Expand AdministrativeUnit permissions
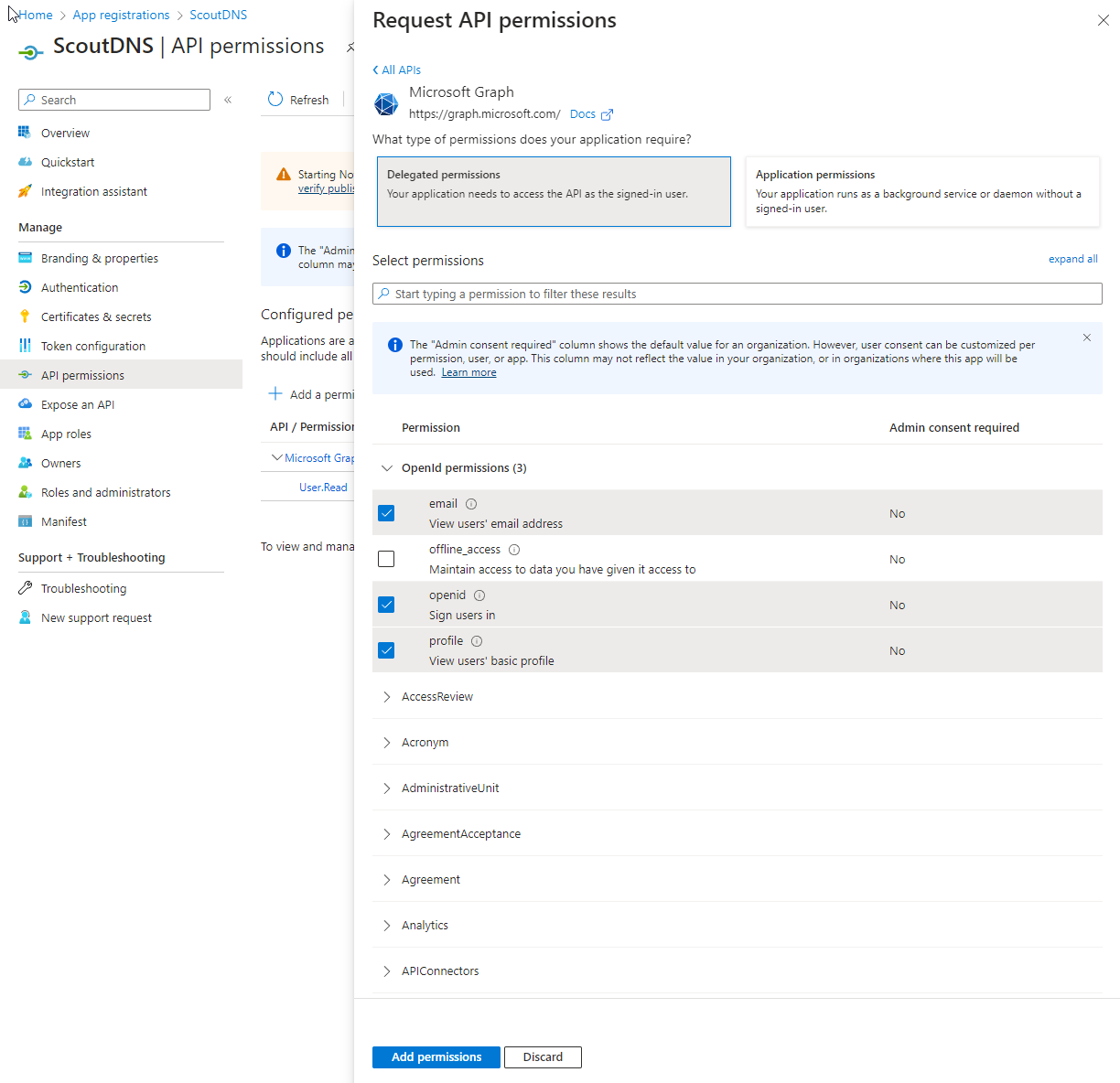 click(386, 788)
